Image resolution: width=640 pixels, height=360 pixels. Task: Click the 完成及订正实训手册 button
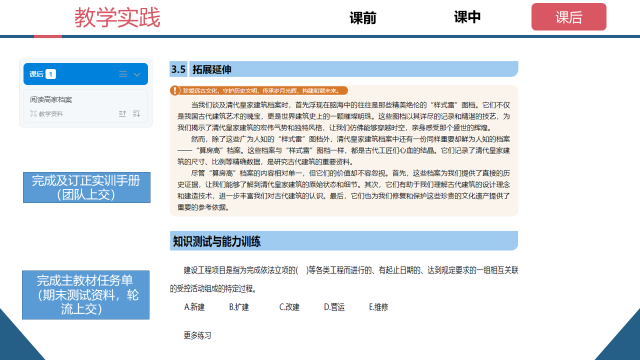87,187
